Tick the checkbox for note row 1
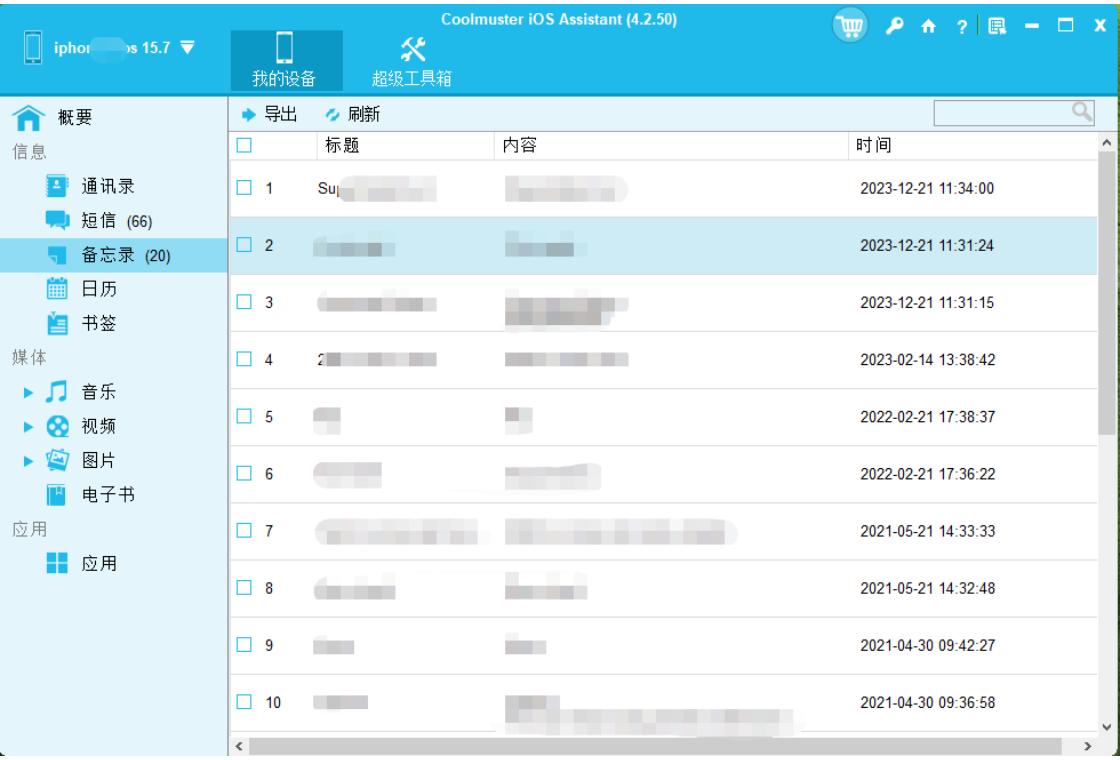 (244, 188)
